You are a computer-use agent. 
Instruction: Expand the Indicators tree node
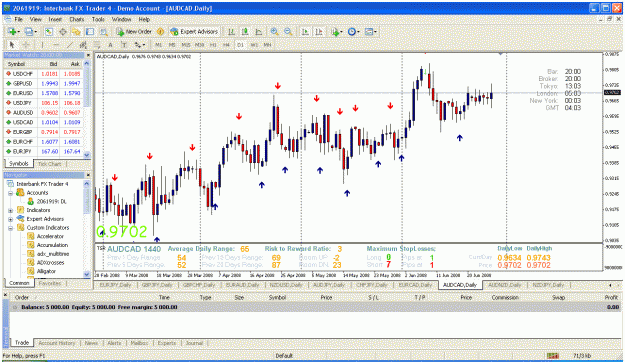tap(11, 210)
